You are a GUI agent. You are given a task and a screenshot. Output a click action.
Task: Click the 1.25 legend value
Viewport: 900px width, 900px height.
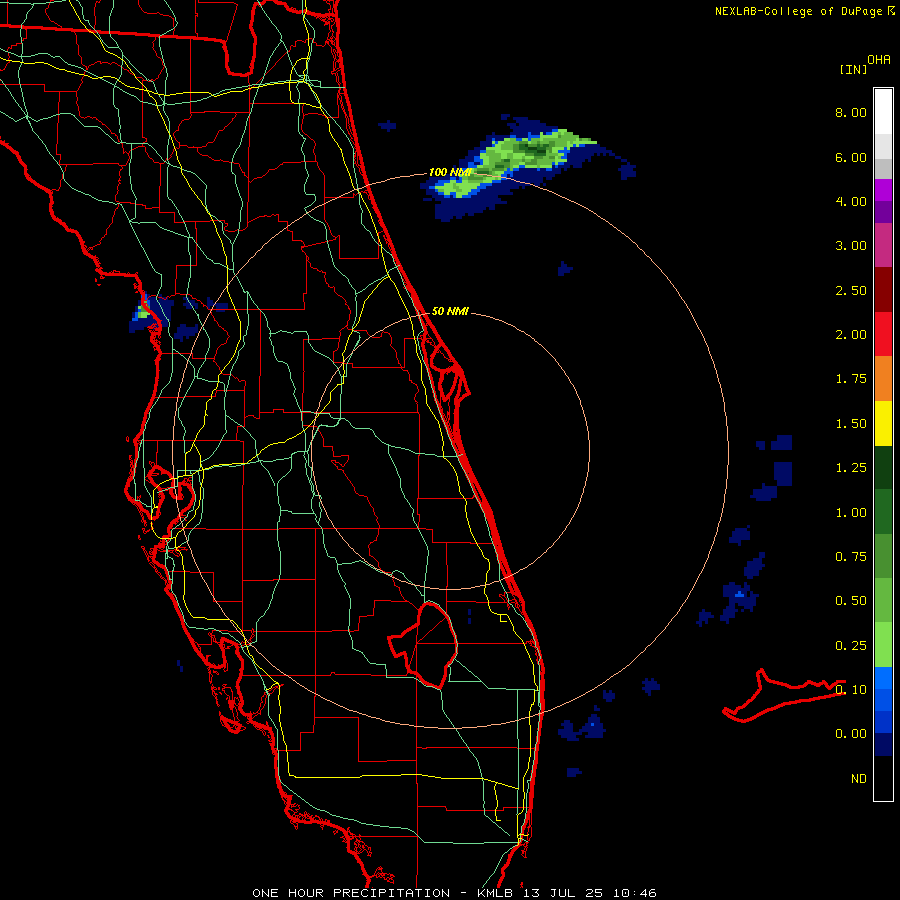click(x=851, y=468)
